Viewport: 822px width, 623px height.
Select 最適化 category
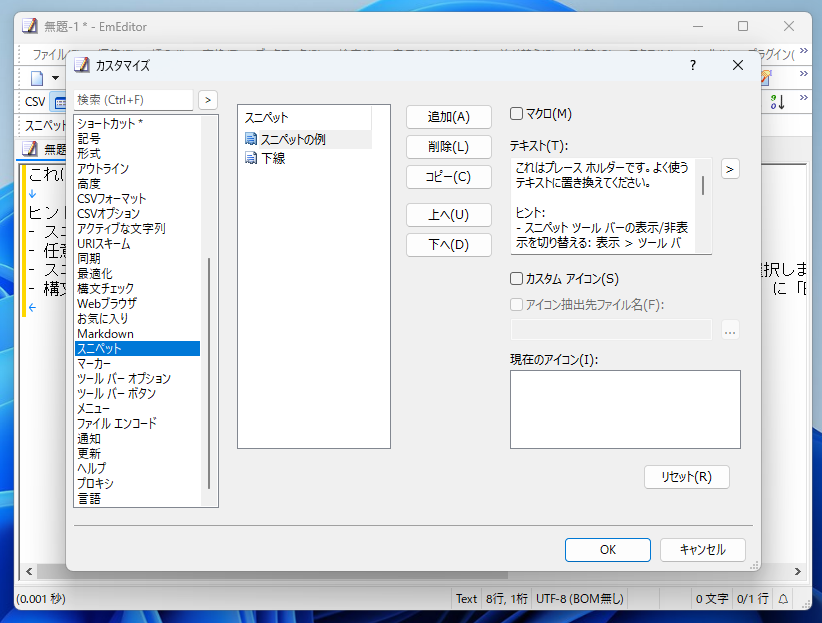[137, 274]
